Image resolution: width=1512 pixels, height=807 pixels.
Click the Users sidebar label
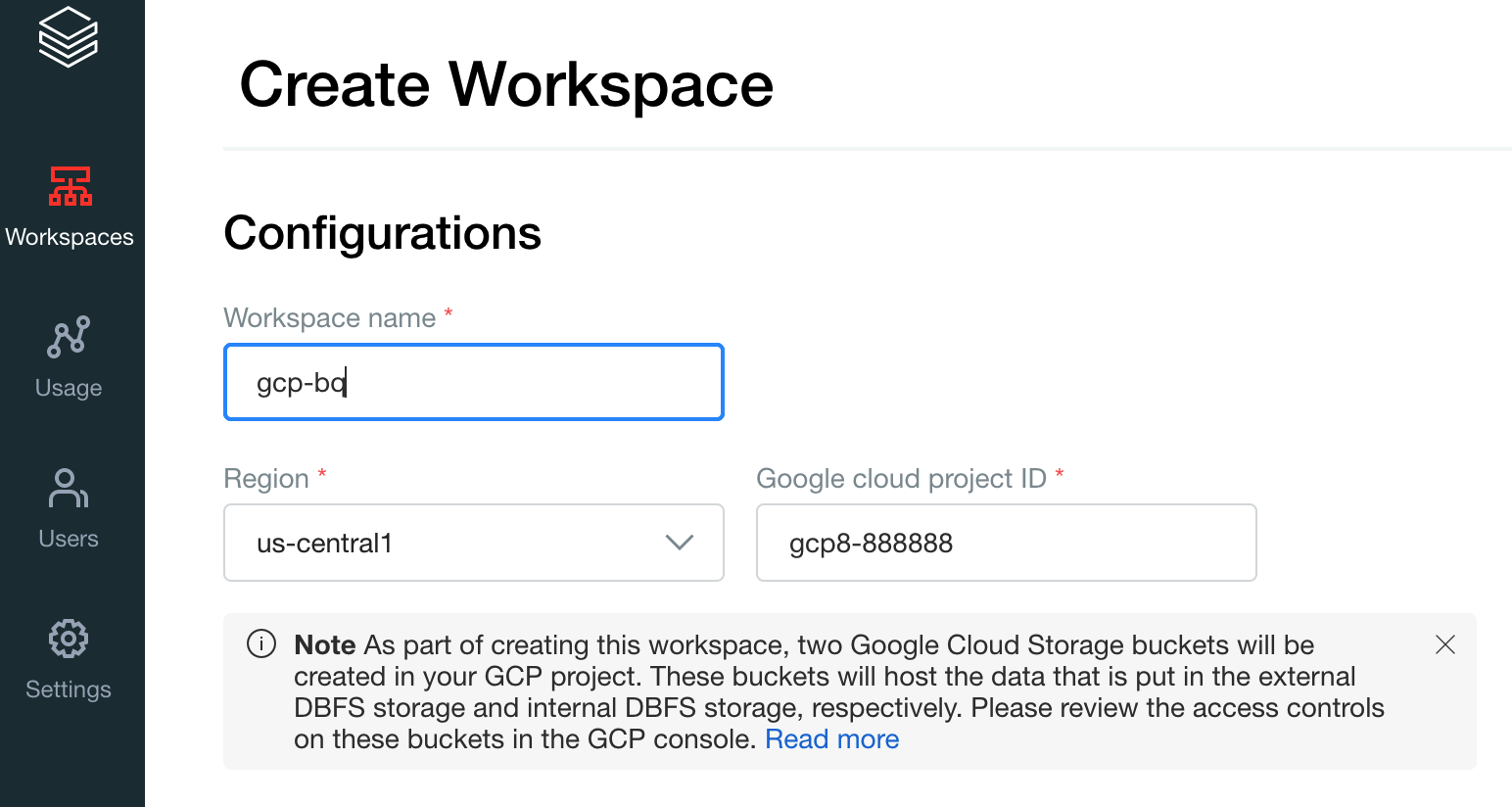[x=69, y=539]
